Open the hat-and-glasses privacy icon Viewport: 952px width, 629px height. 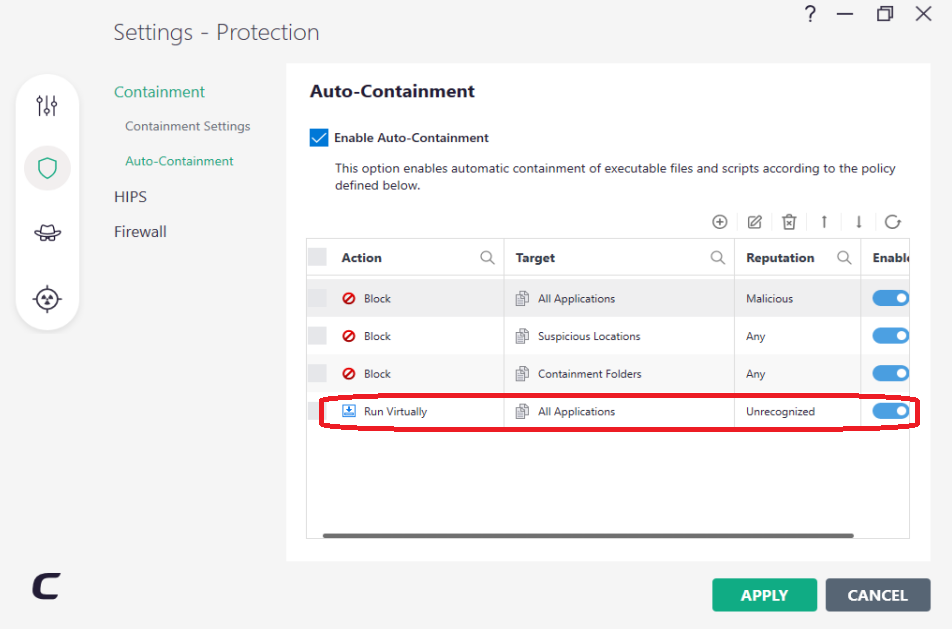tap(47, 232)
